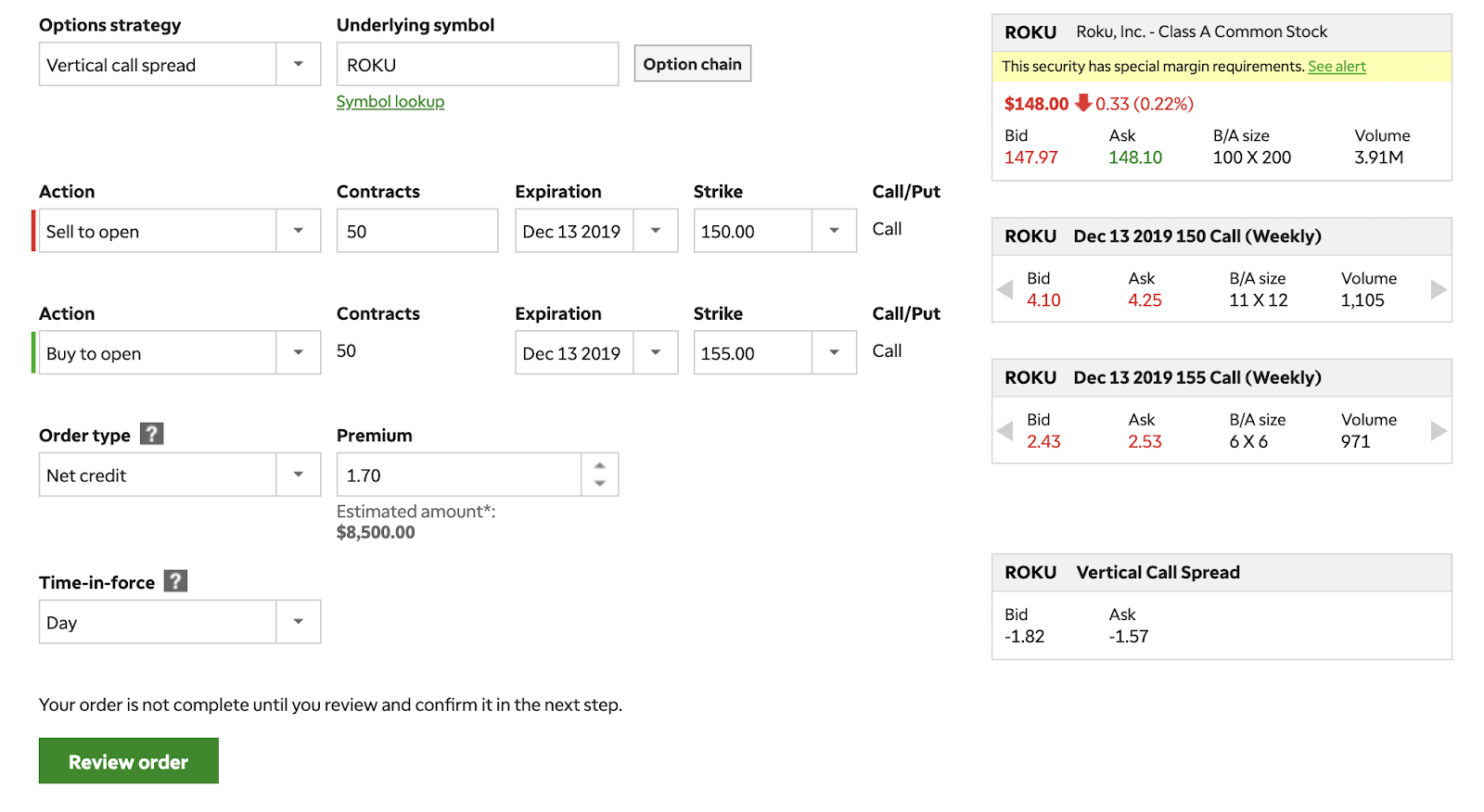This screenshot has height=812, width=1484.
Task: Click the Dec 13 2019 155 Call (Weekly) header
Action: 1197,378
